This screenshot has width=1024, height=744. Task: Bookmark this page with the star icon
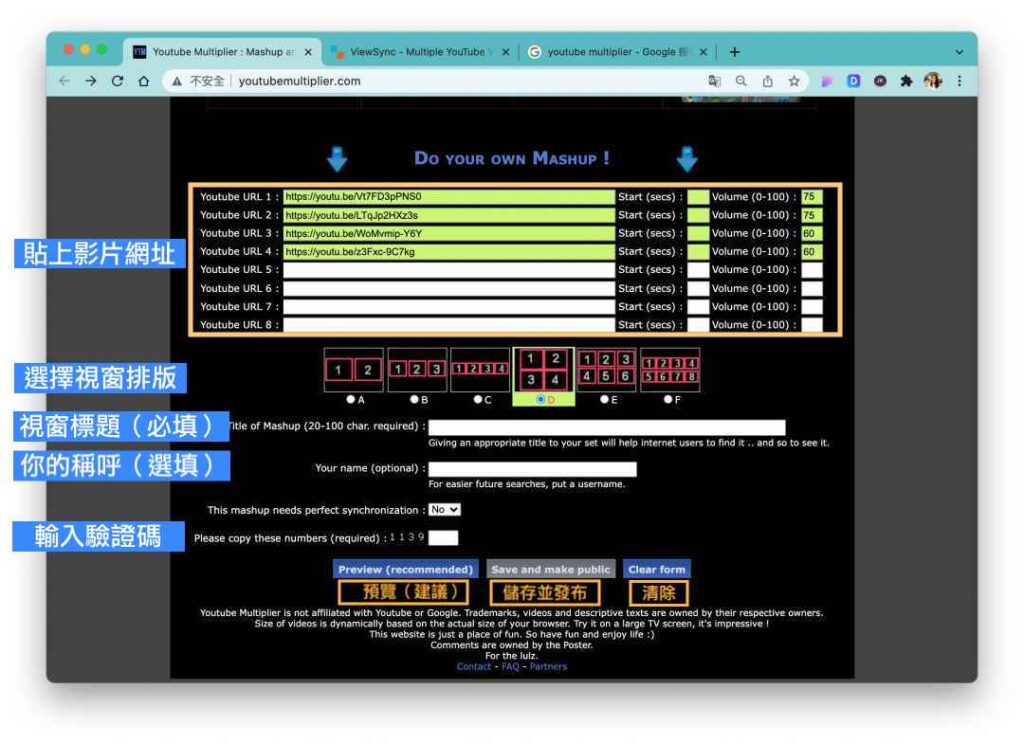point(794,81)
